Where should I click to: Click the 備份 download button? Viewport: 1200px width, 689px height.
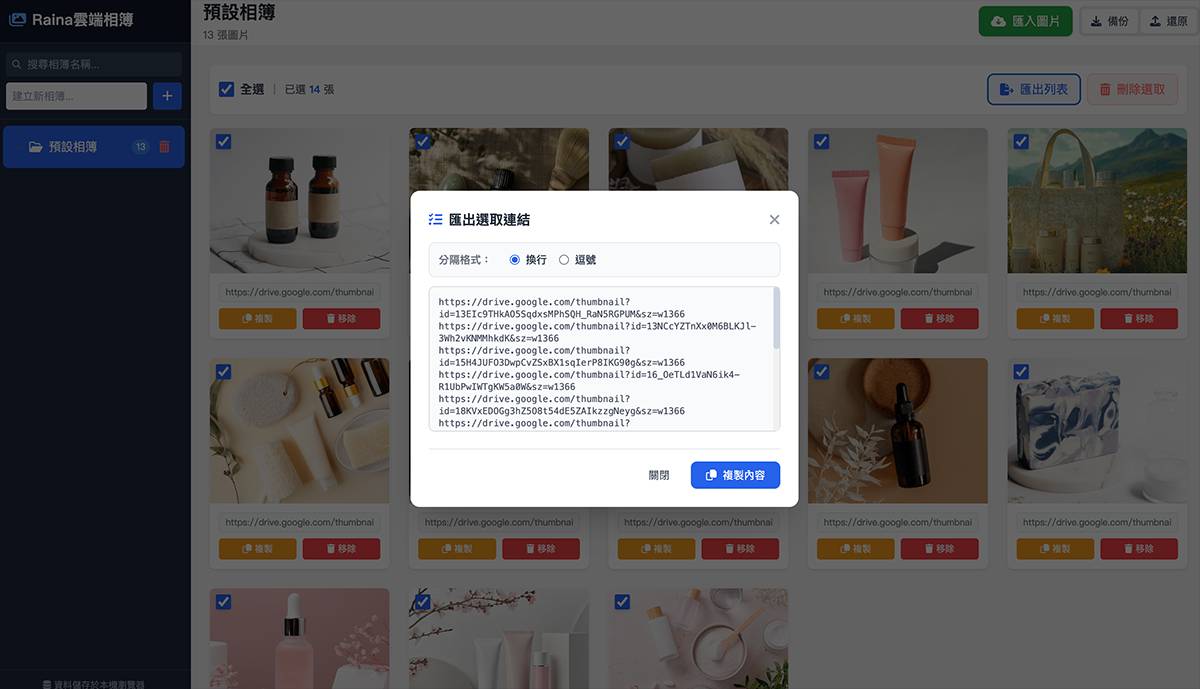[1108, 21]
